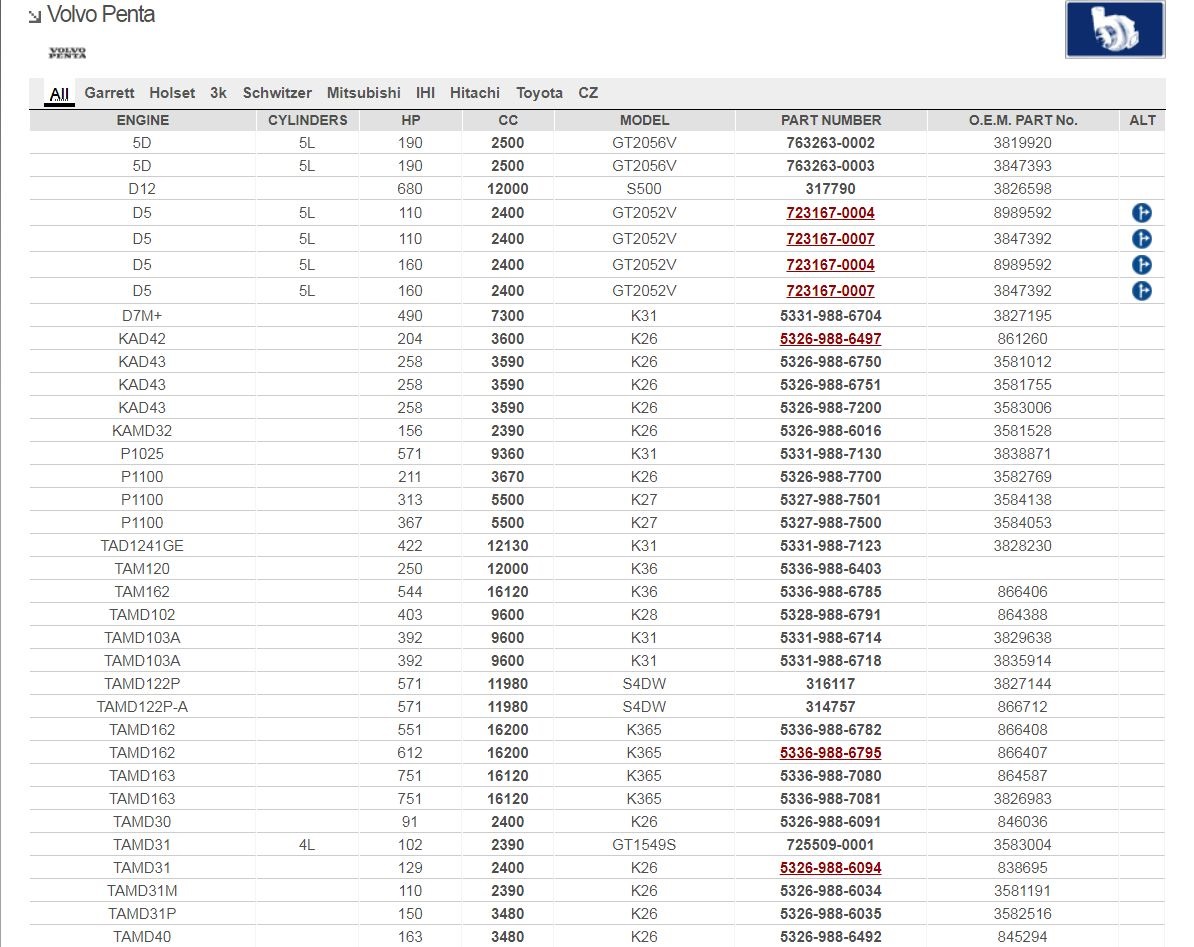This screenshot has width=1194, height=947.
Task: Click the TAM120 engine cell
Action: (142, 569)
